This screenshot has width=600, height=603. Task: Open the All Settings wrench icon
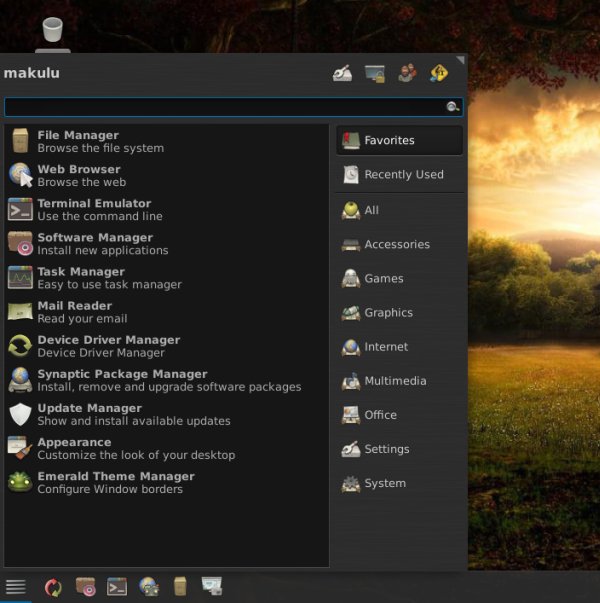click(x=342, y=73)
